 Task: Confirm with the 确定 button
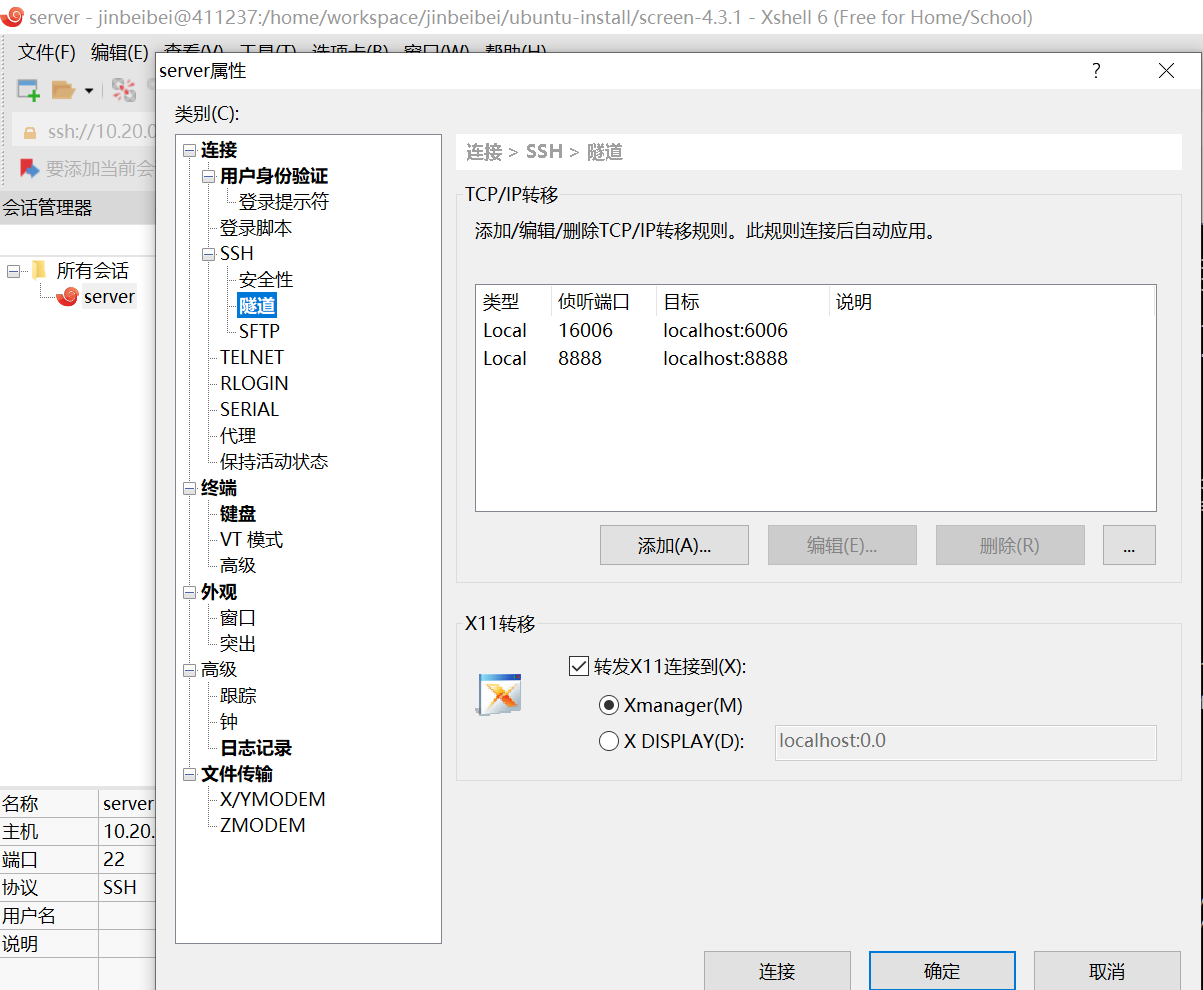(x=942, y=970)
